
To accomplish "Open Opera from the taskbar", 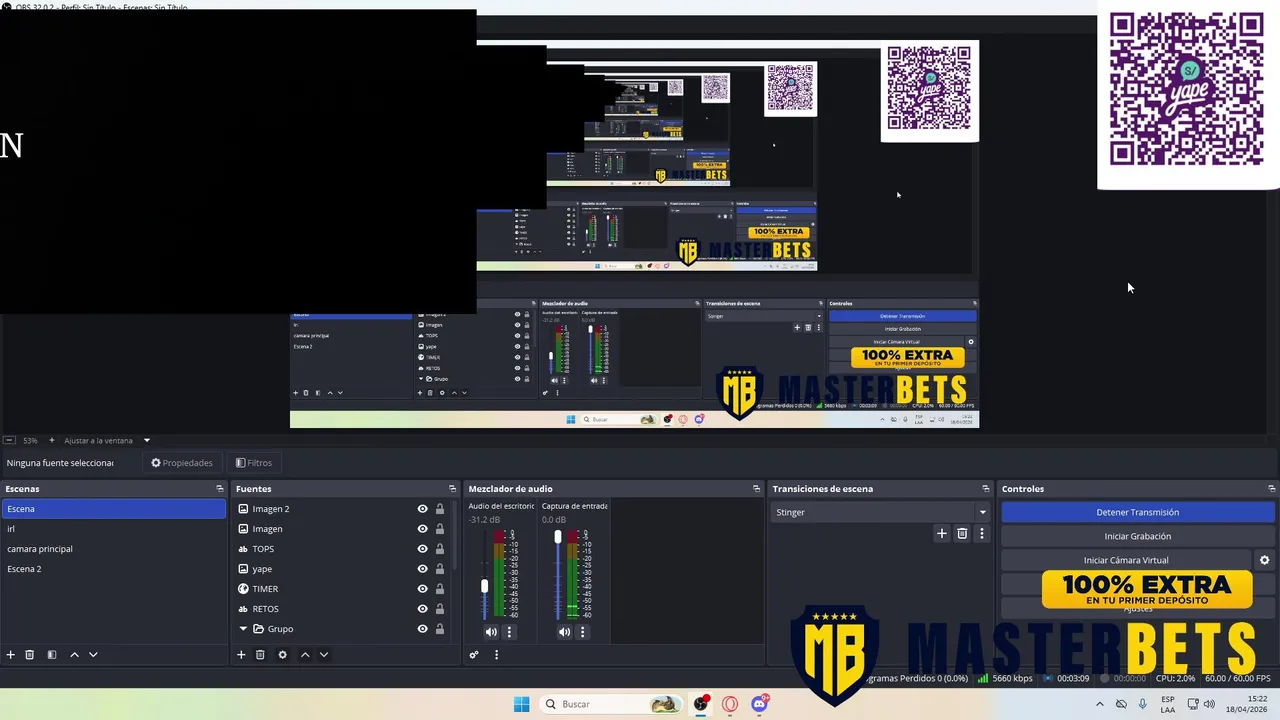I will 730,704.
